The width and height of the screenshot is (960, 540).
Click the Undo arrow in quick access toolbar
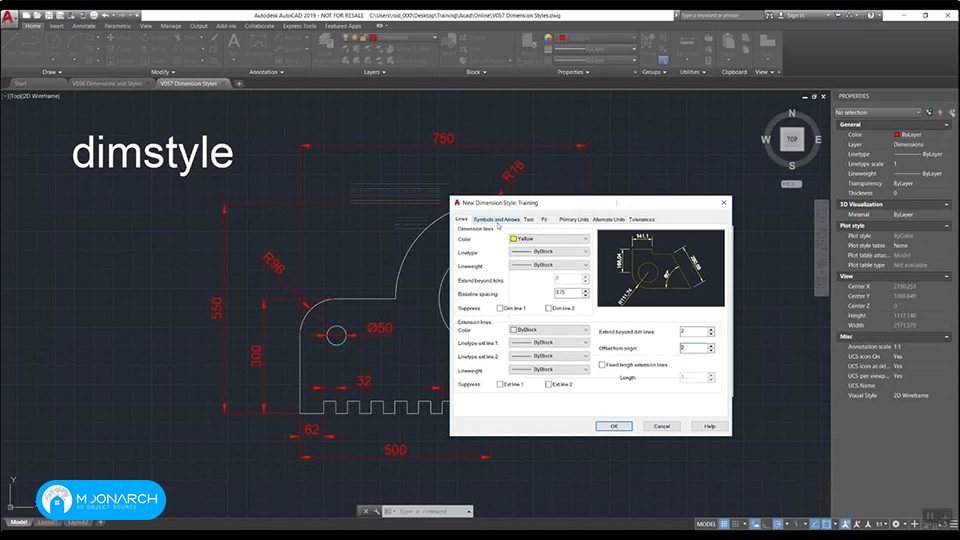point(105,15)
